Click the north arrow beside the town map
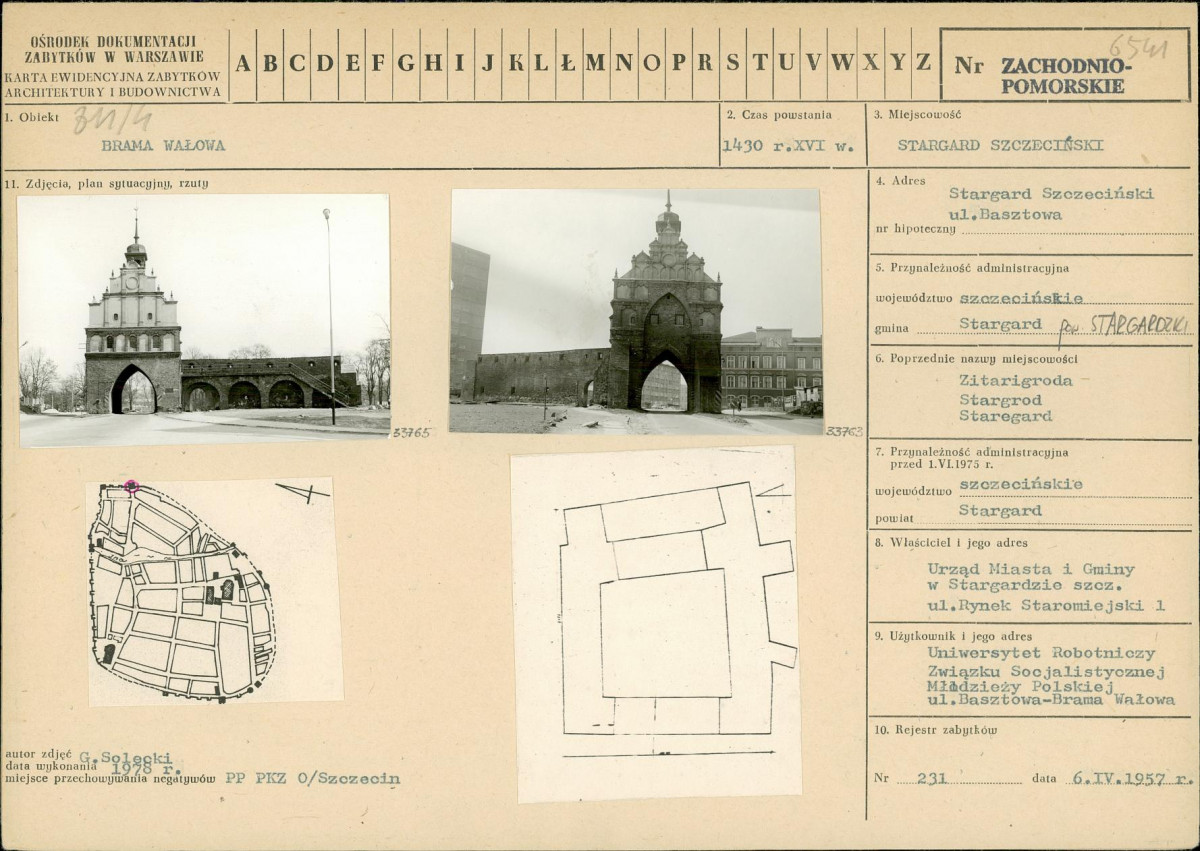This screenshot has height=851, width=1200. [302, 492]
